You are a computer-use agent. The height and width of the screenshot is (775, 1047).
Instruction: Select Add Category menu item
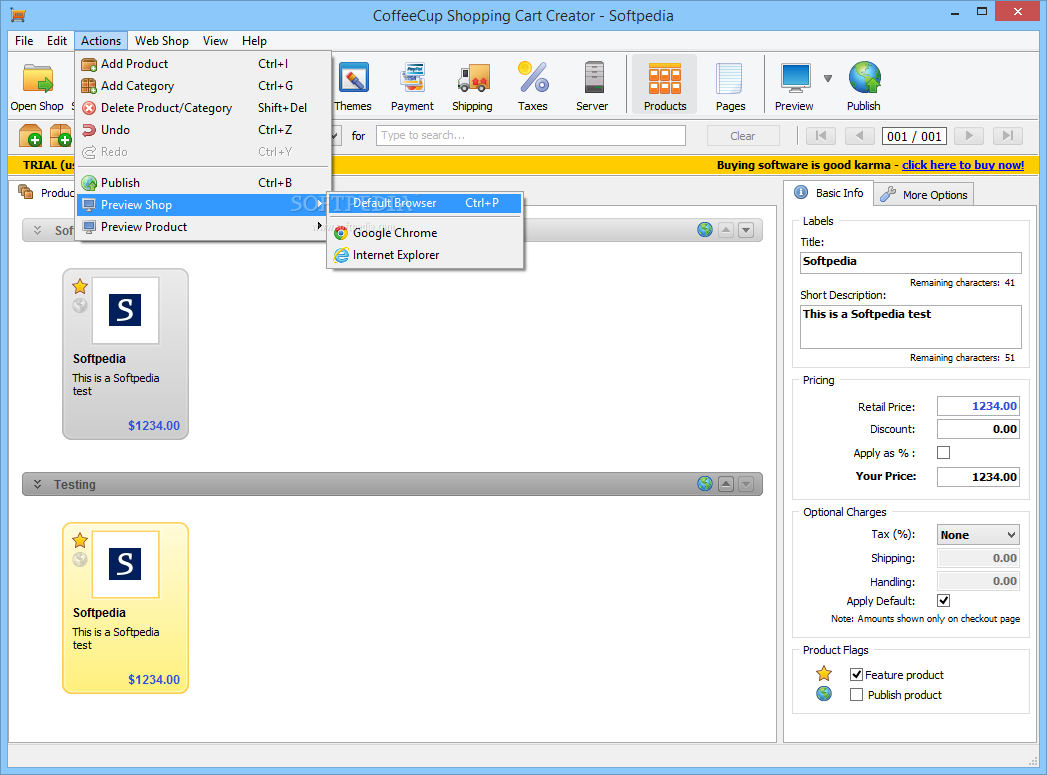coord(202,86)
